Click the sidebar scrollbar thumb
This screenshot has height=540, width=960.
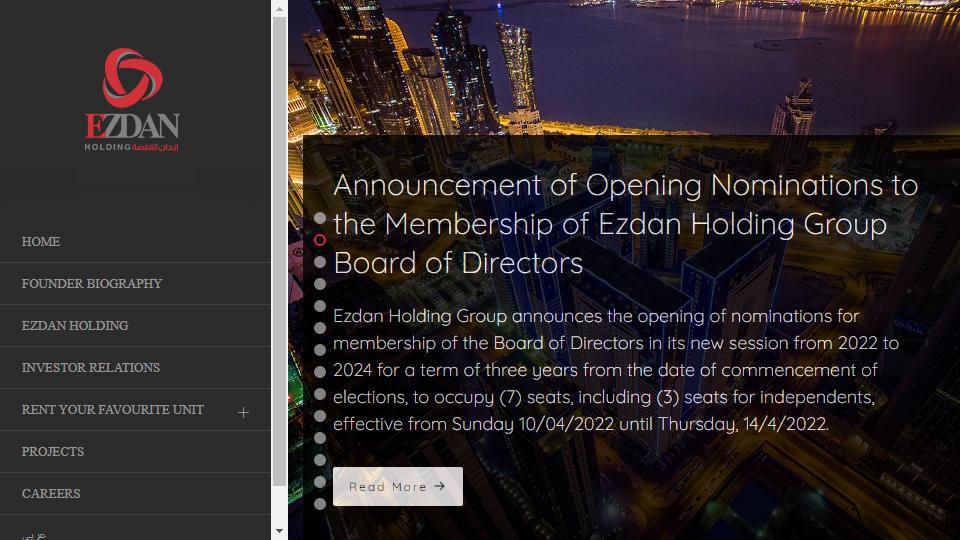pyautogui.click(x=279, y=251)
